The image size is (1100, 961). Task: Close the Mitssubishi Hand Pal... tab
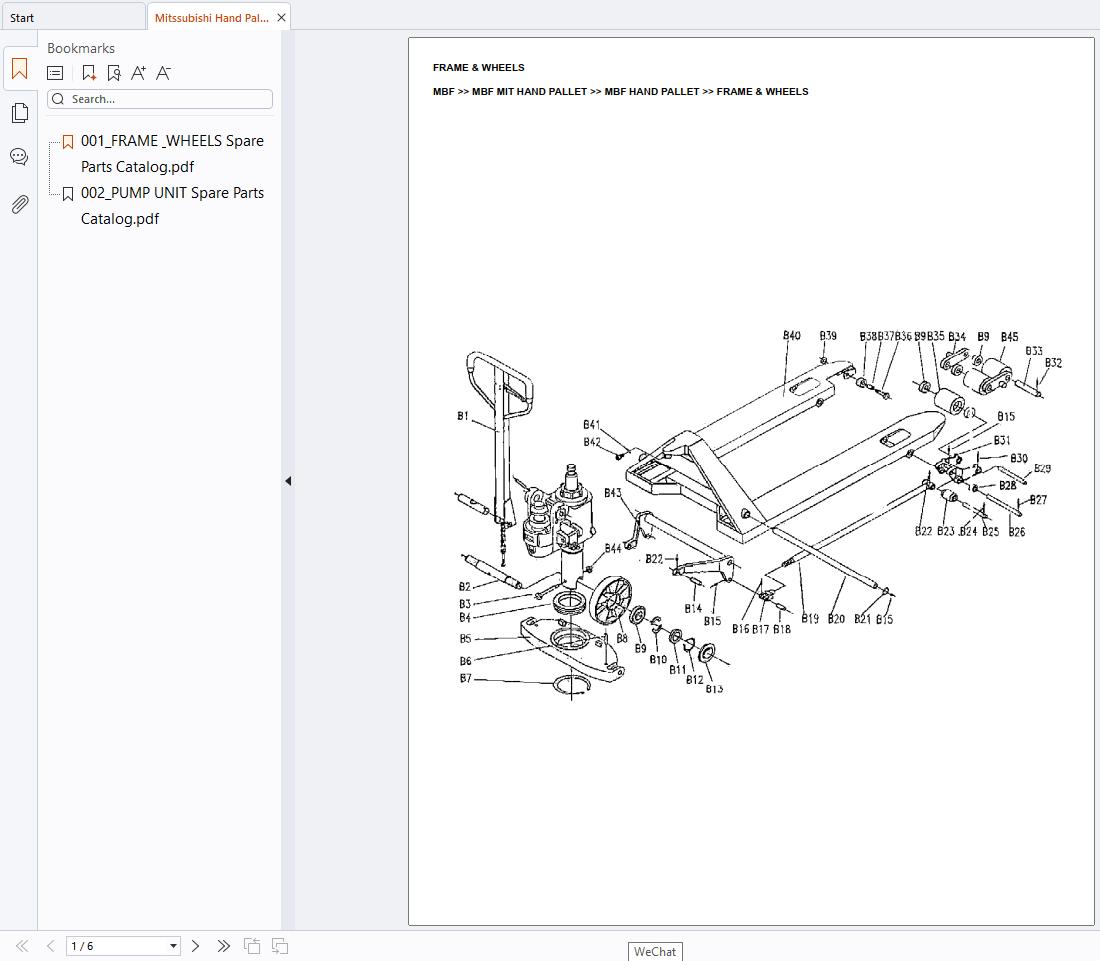point(281,18)
